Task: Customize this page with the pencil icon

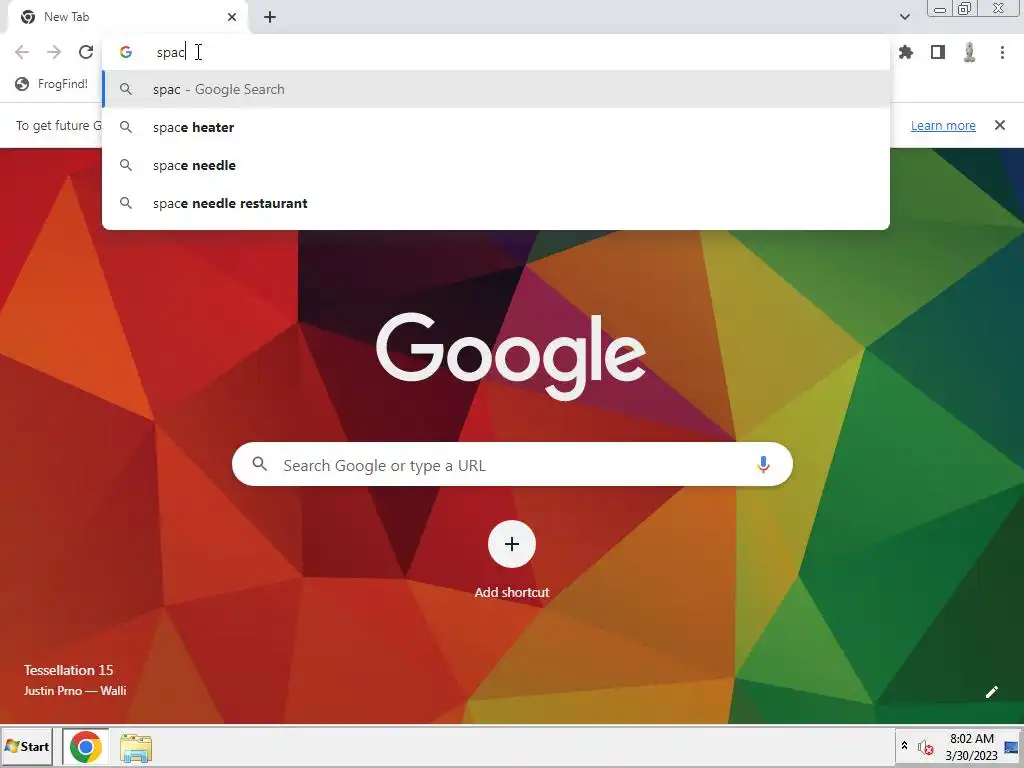Action: [x=991, y=692]
